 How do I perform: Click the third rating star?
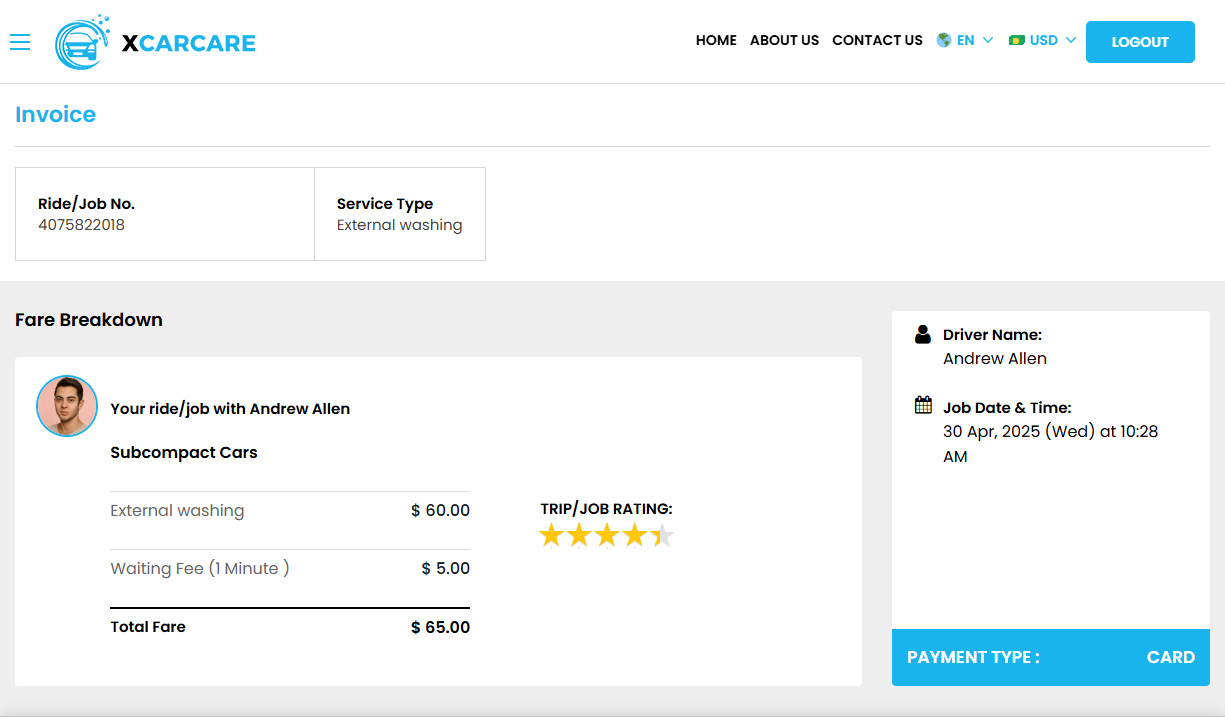[607, 536]
